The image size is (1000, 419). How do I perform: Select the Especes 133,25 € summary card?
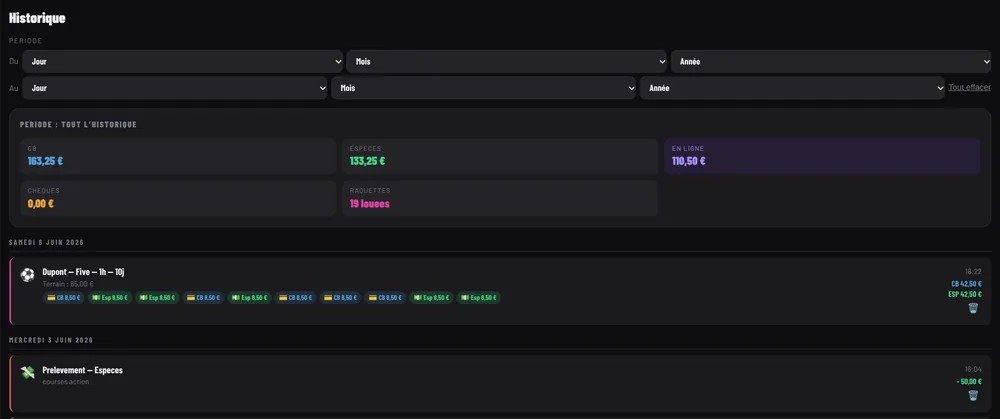(500, 156)
